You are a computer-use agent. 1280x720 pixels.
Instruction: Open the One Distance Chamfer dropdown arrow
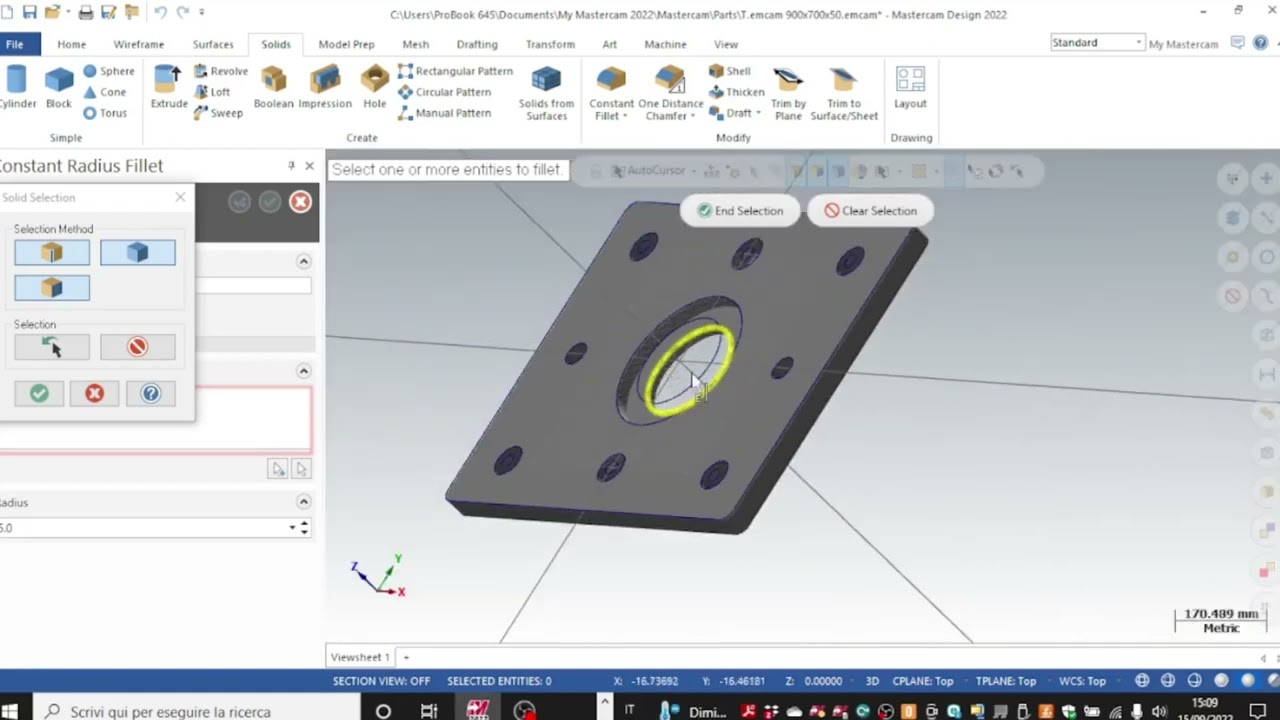pos(692,116)
